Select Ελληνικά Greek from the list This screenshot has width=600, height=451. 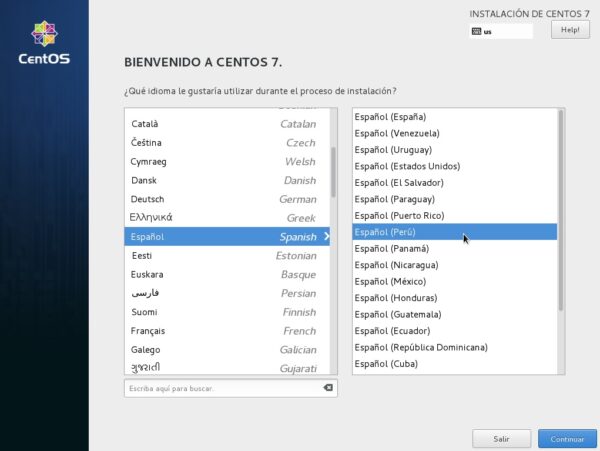click(x=223, y=217)
